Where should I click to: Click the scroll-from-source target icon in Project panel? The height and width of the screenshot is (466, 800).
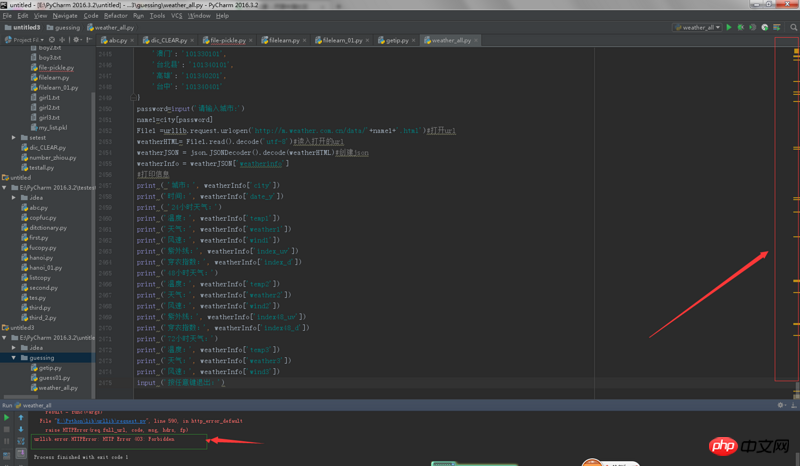click(x=52, y=40)
